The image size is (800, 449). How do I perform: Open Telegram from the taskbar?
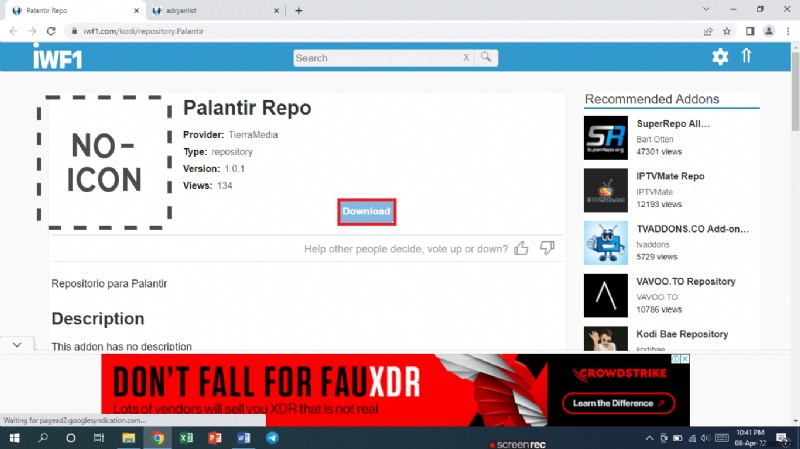click(272, 438)
